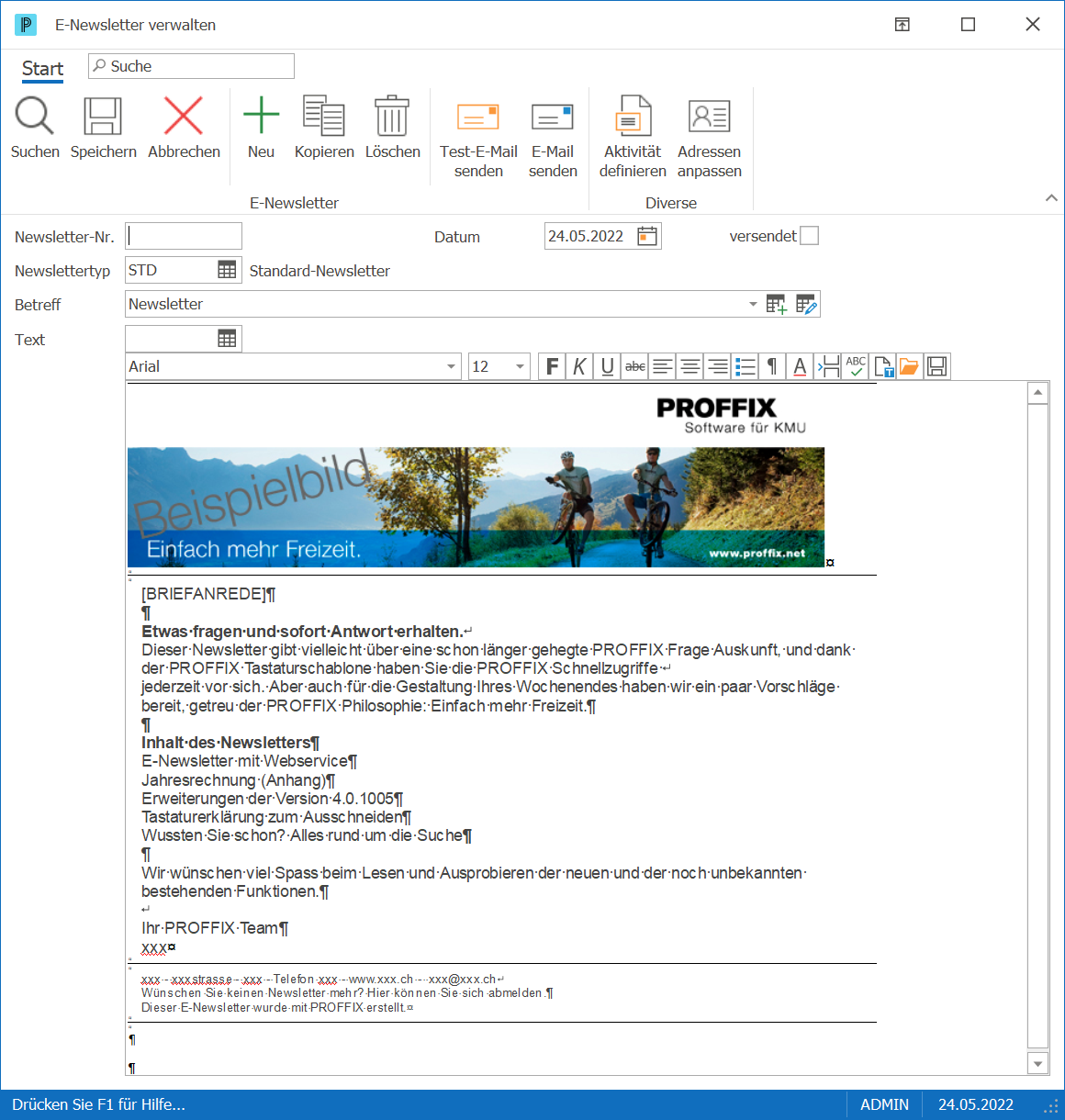Run ABC spell check
1065x1120 pixels.
point(856,366)
